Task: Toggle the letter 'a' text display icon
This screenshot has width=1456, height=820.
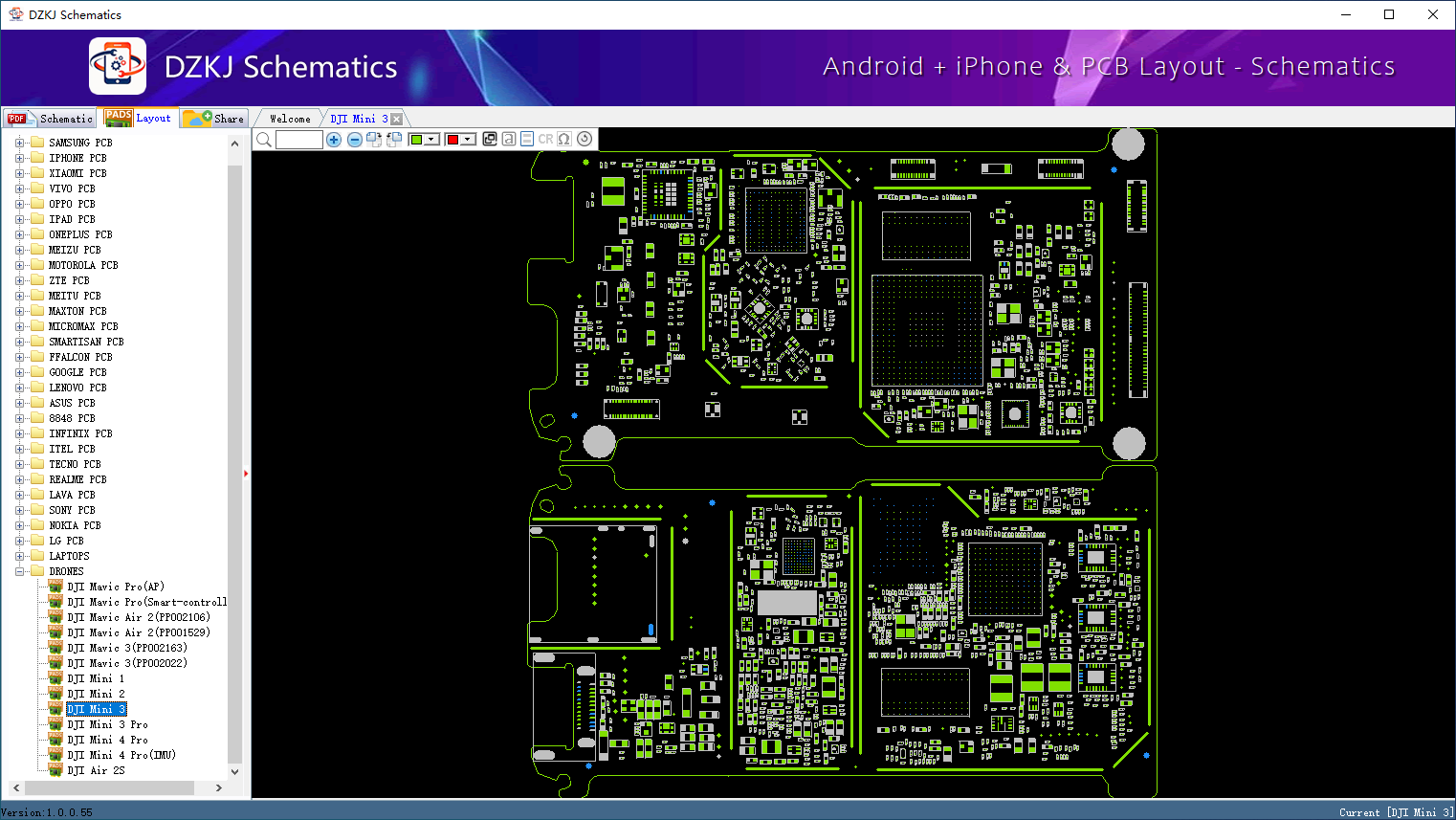Action: pos(509,139)
